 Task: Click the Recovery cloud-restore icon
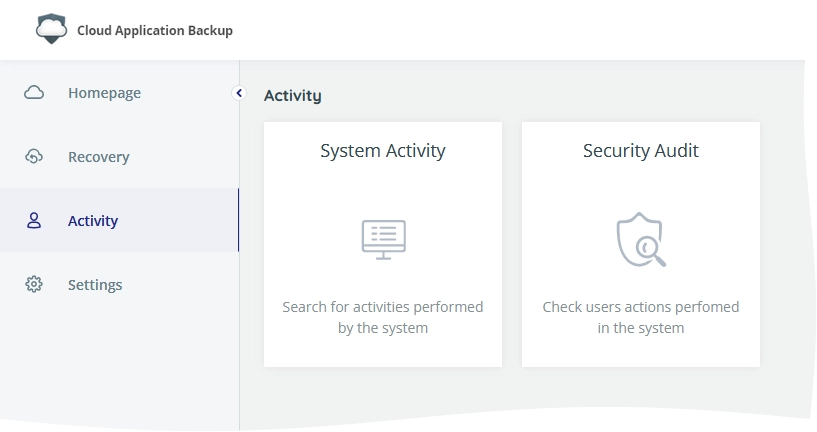(x=34, y=156)
